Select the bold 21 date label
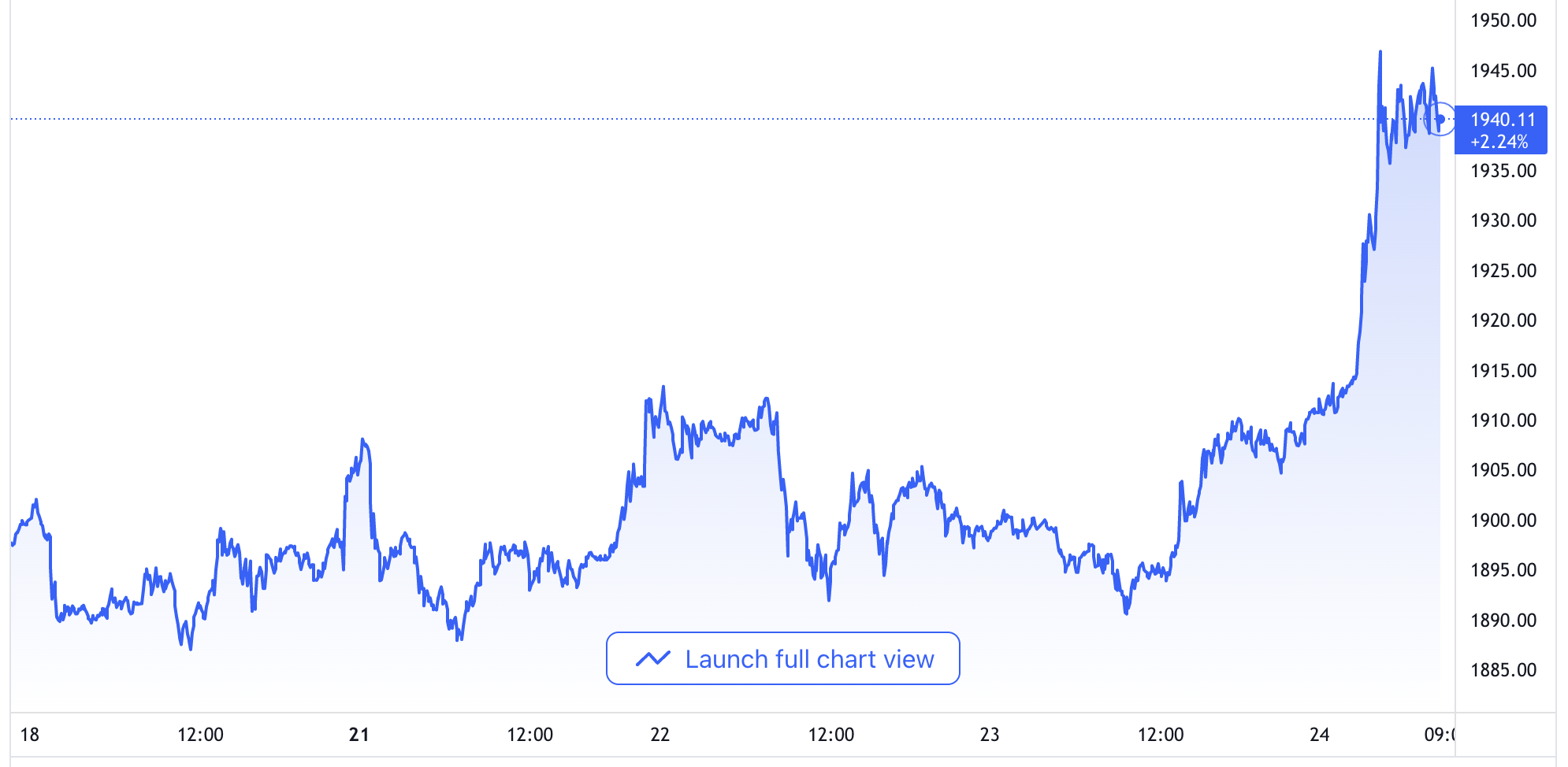 point(359,735)
